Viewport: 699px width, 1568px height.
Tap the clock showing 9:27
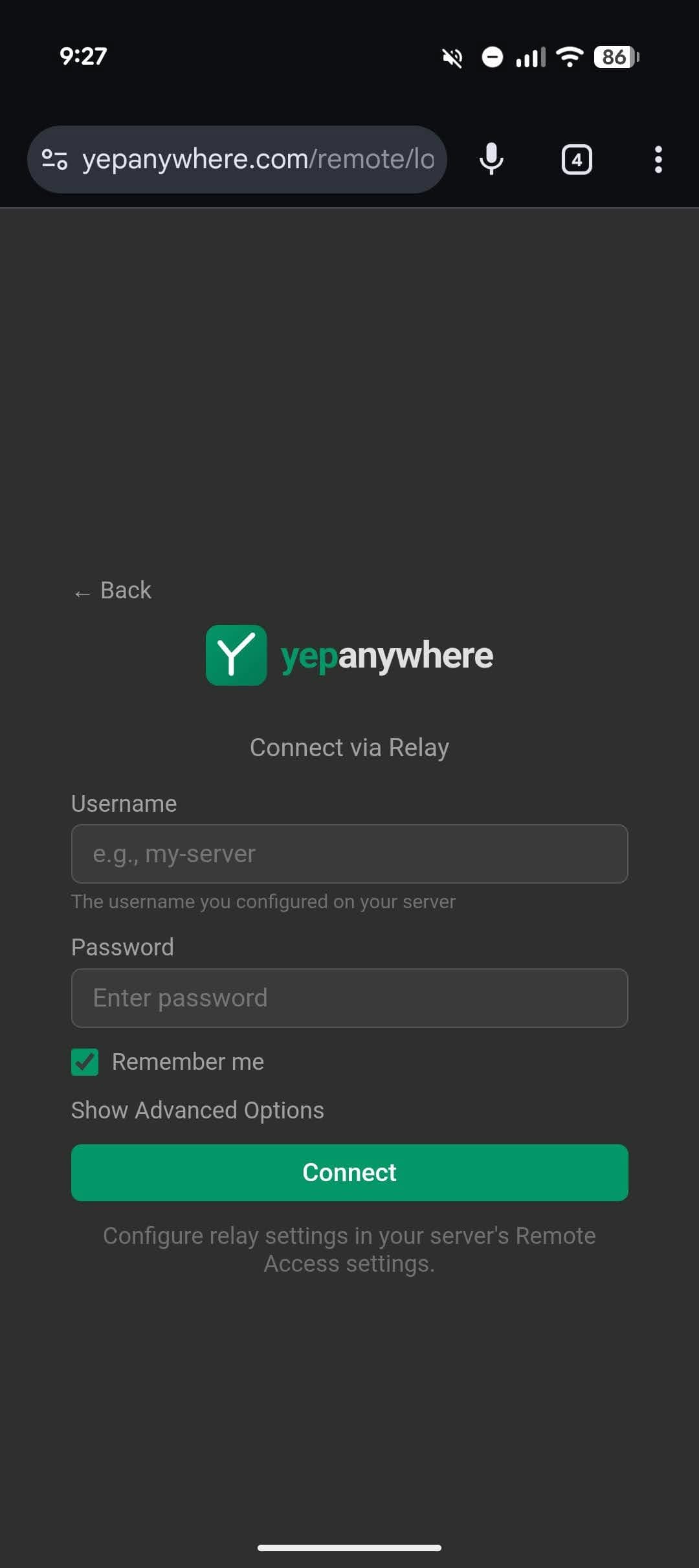(x=82, y=57)
